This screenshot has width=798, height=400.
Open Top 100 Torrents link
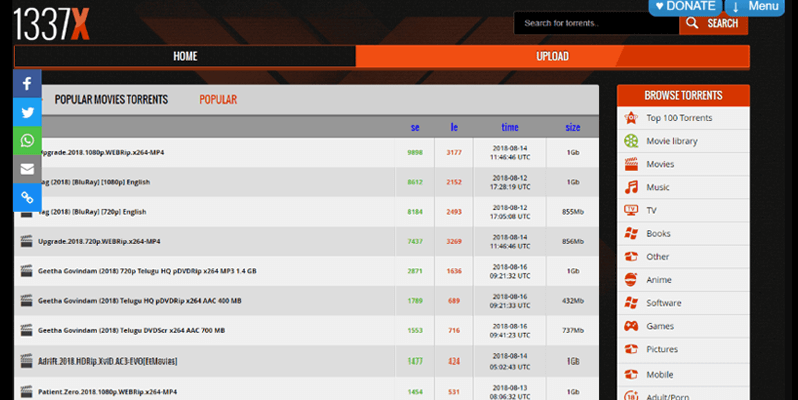(679, 118)
